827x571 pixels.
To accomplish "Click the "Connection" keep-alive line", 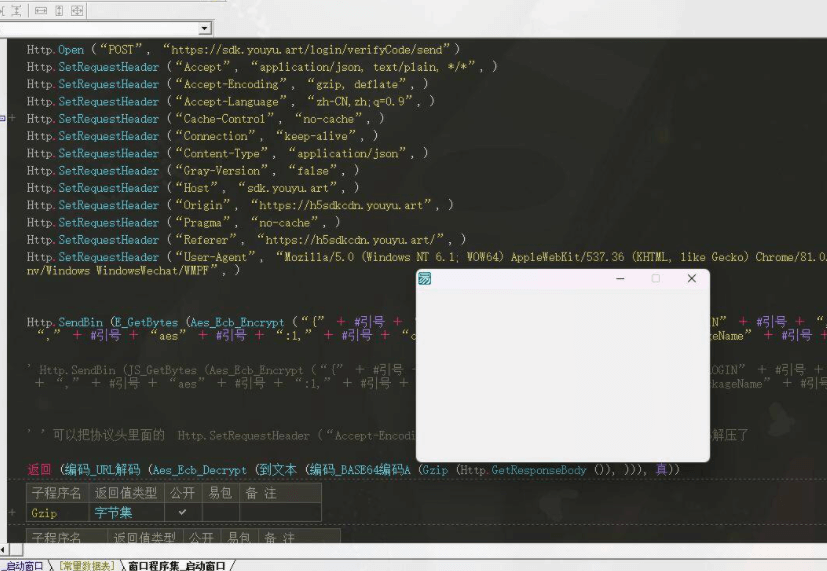I will tap(203, 136).
